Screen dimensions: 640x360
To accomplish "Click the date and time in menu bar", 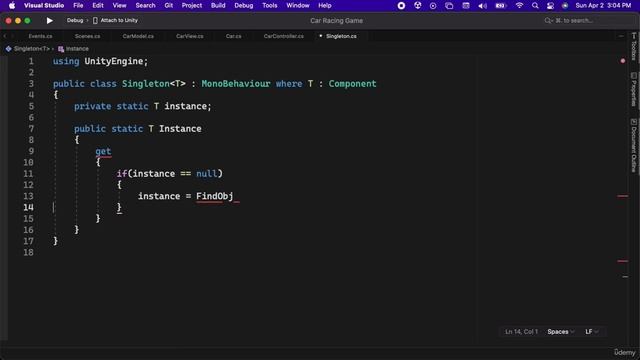I will point(603,5).
